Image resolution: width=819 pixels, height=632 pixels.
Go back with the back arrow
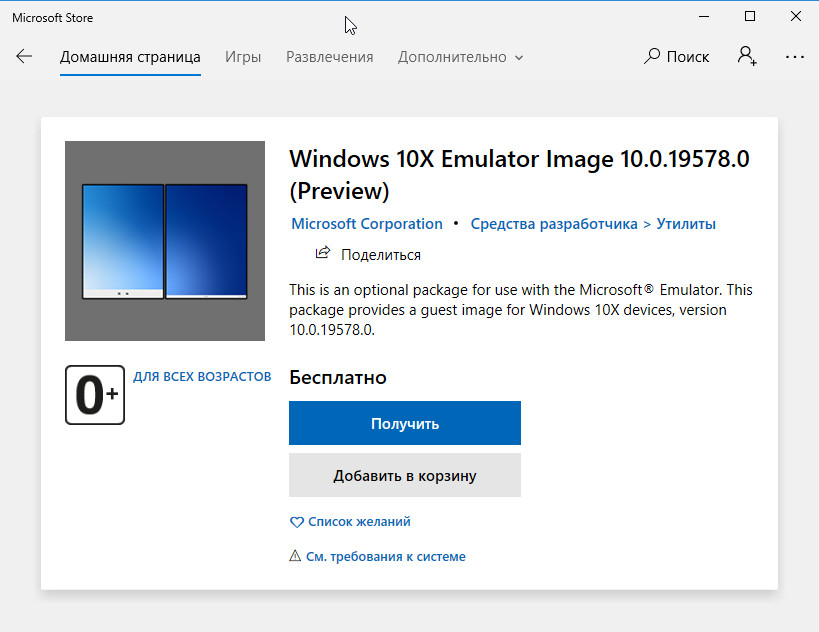click(x=24, y=56)
